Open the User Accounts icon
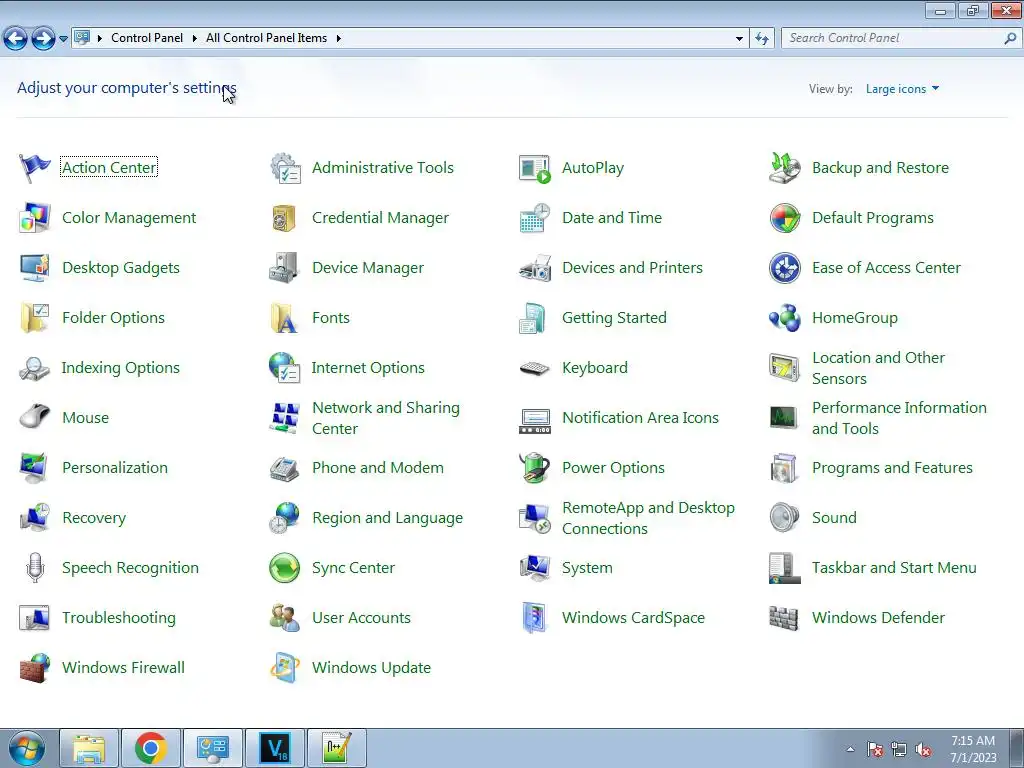Screen dimensions: 1024x768 point(285,618)
